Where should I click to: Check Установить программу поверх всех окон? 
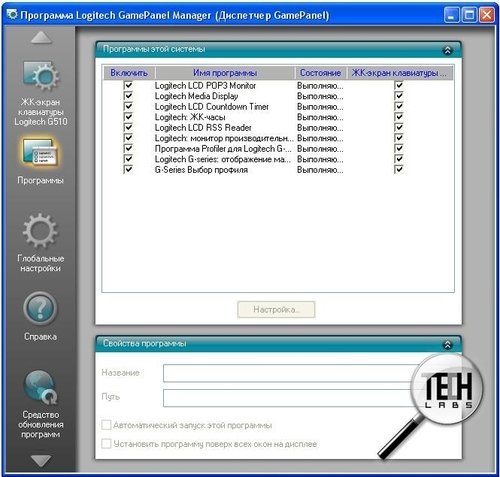(x=106, y=444)
